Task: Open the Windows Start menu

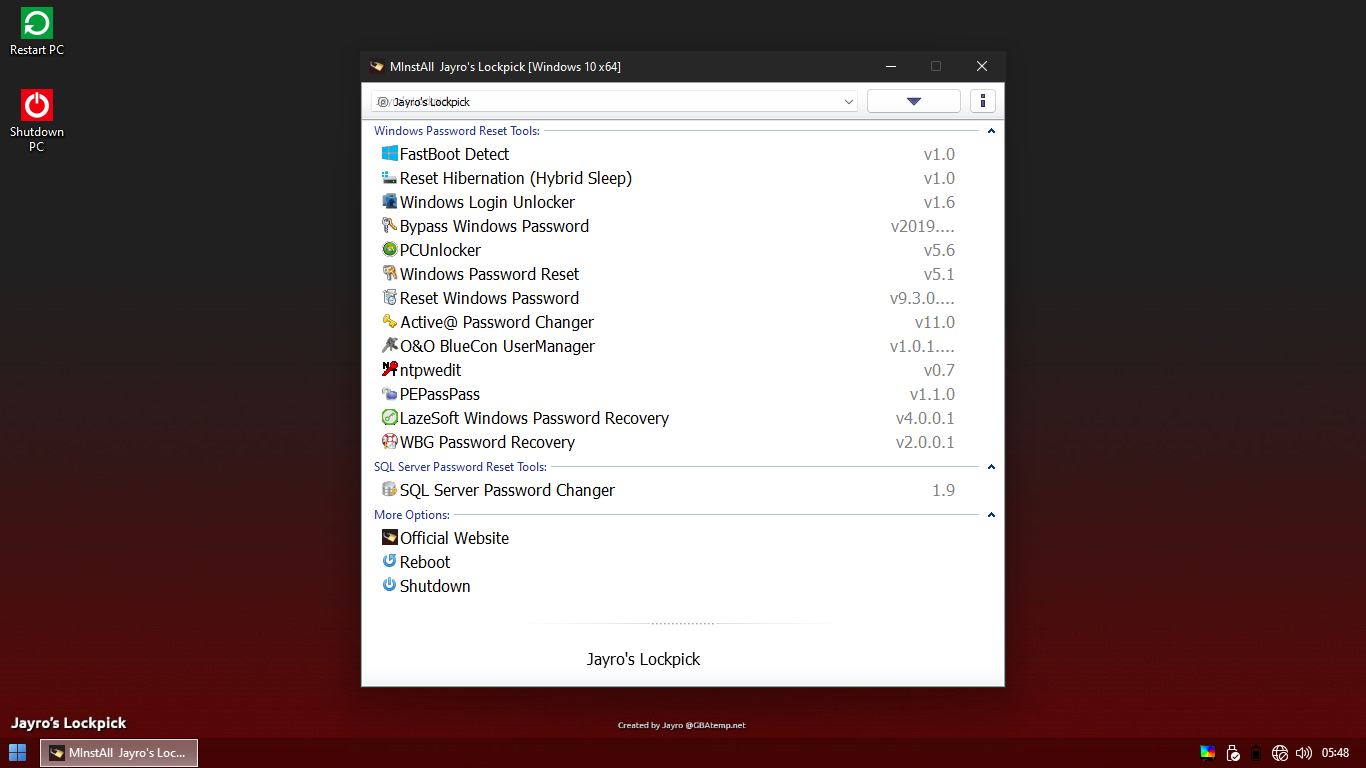Action: point(18,752)
